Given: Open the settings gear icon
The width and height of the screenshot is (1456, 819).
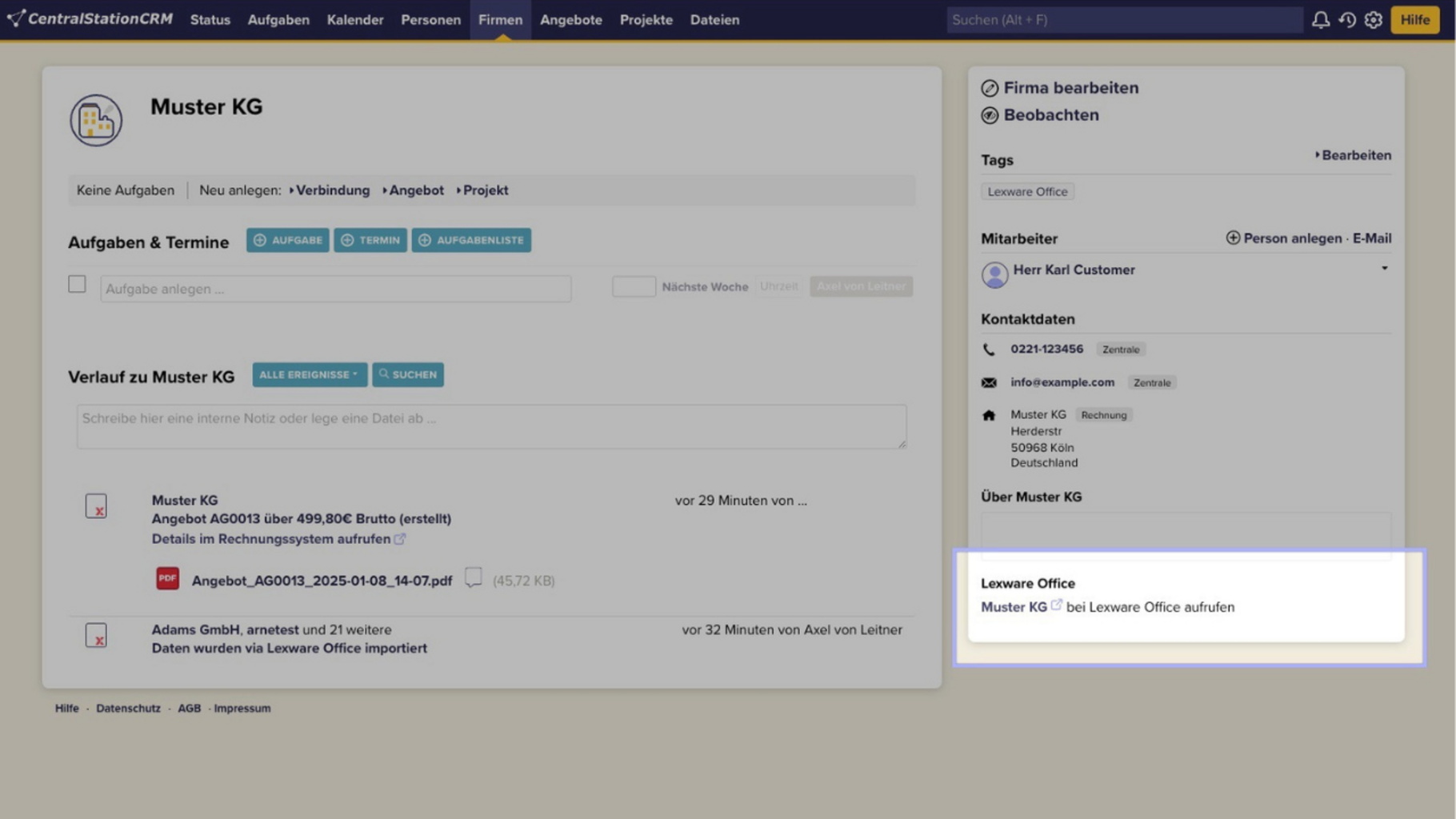Looking at the screenshot, I should pos(1374,20).
